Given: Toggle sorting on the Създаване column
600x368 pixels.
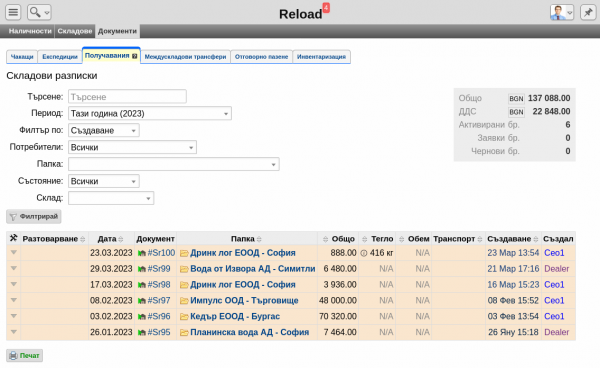Looking at the screenshot, I should [536, 239].
